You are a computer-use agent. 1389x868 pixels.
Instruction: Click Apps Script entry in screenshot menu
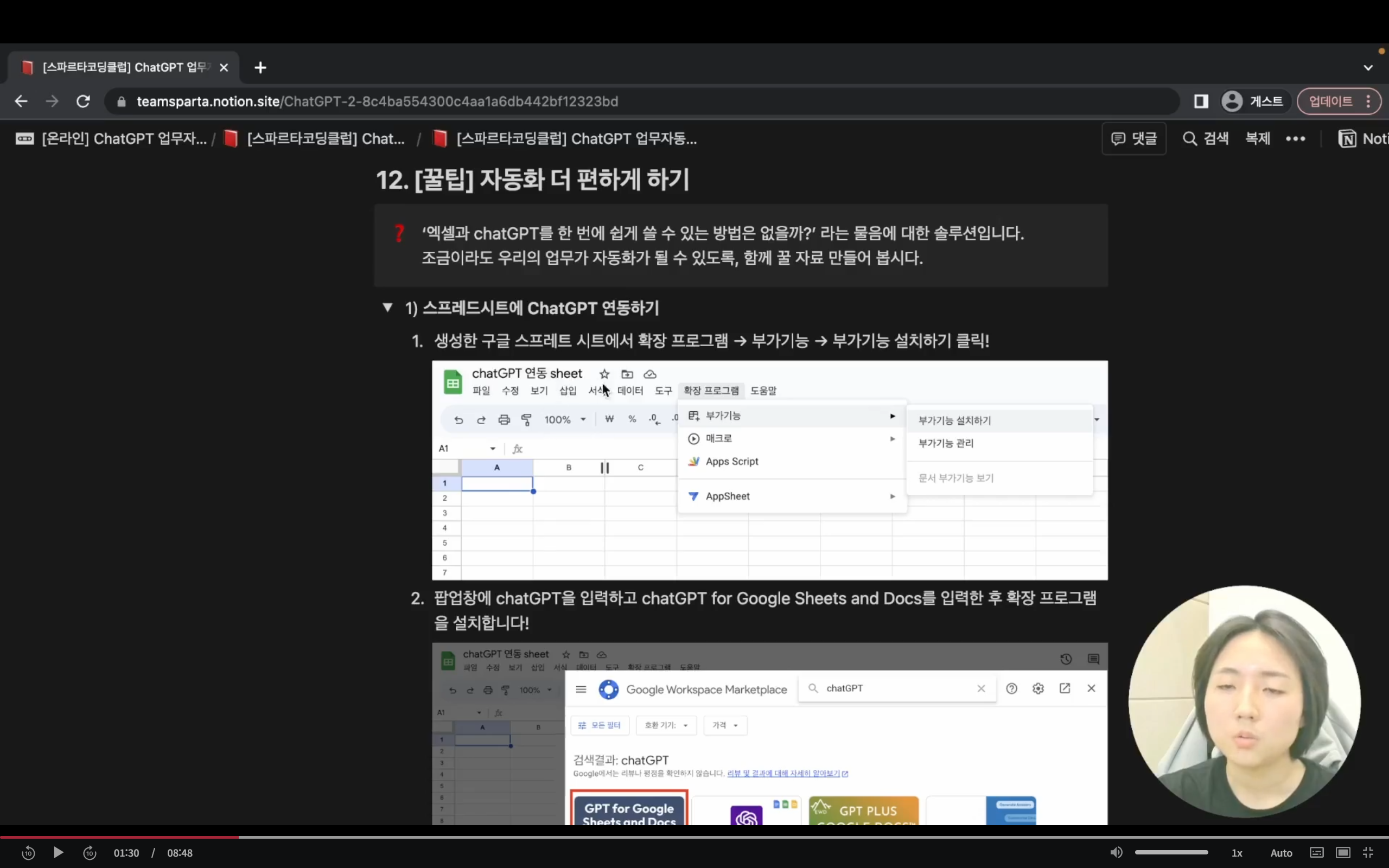coord(792,462)
